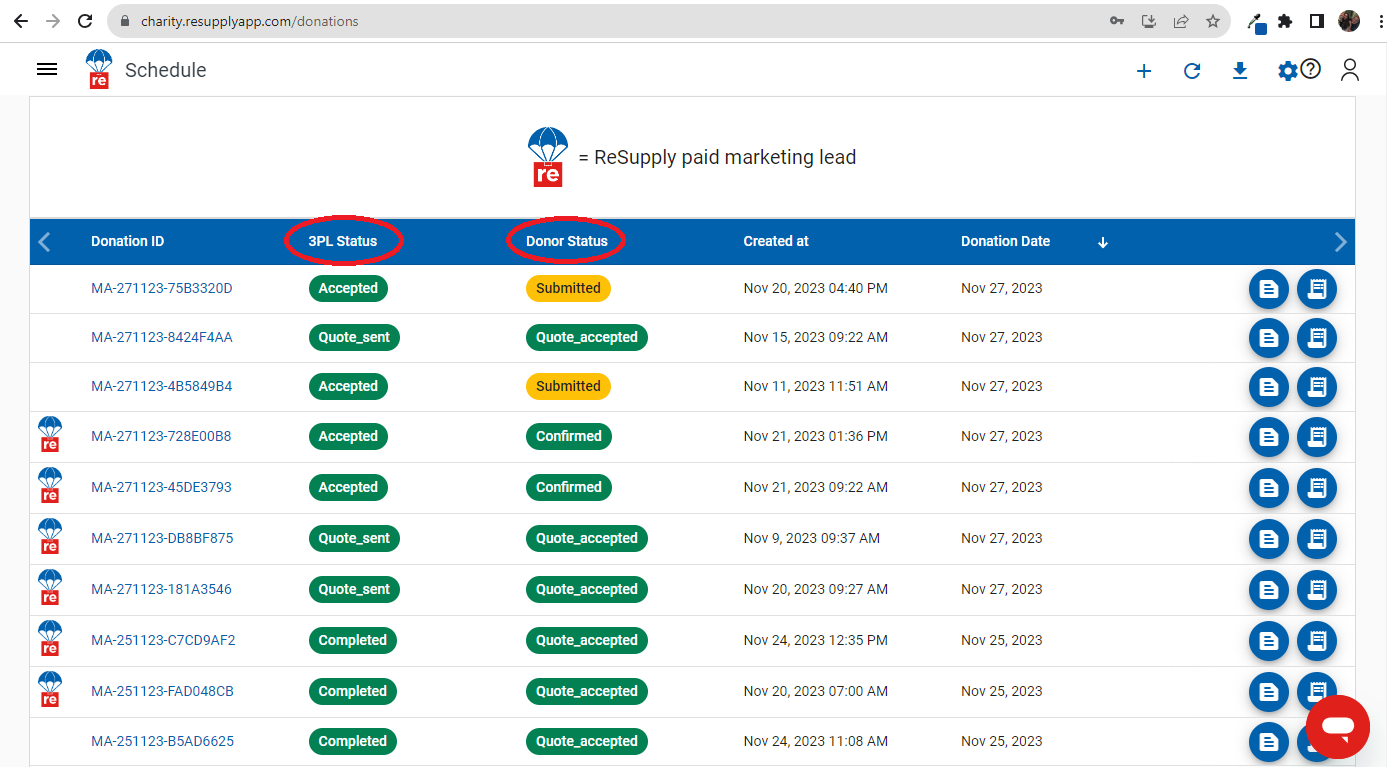
Task: Go to previous columns with left chevron
Action: 44,242
